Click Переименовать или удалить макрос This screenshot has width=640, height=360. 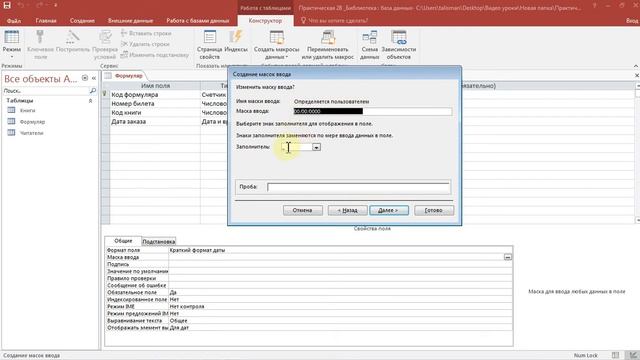coord(328,45)
